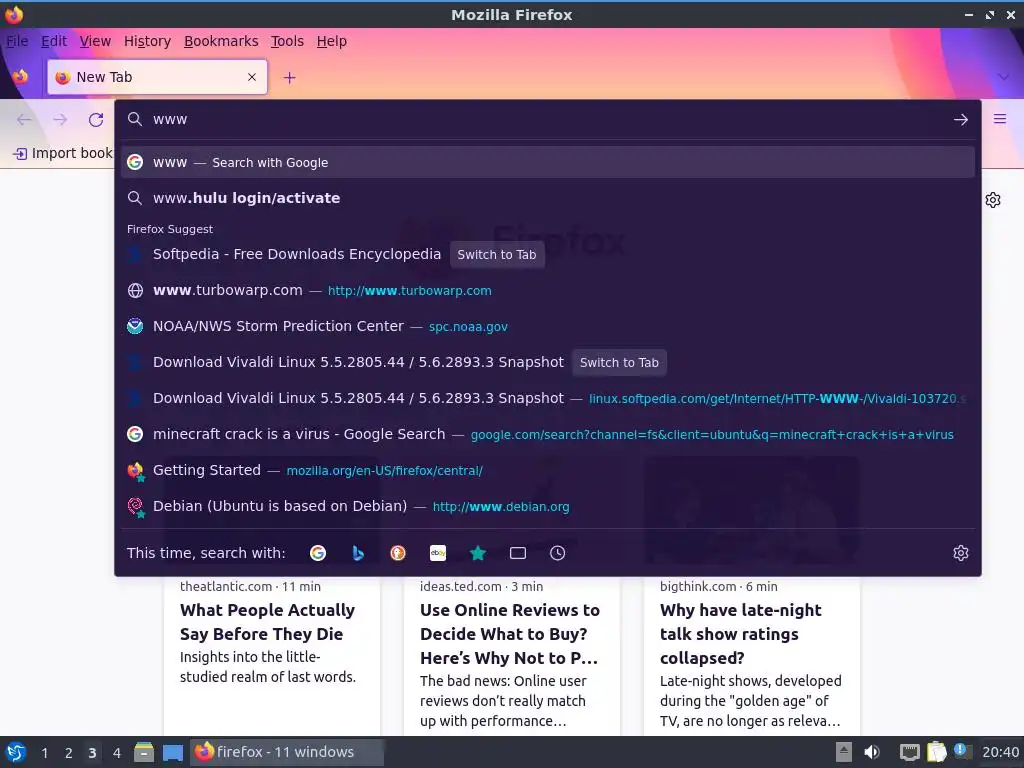Open 'Why have late-night talk show ratings collapsed?' article
1024x768 pixels.
[x=741, y=633]
